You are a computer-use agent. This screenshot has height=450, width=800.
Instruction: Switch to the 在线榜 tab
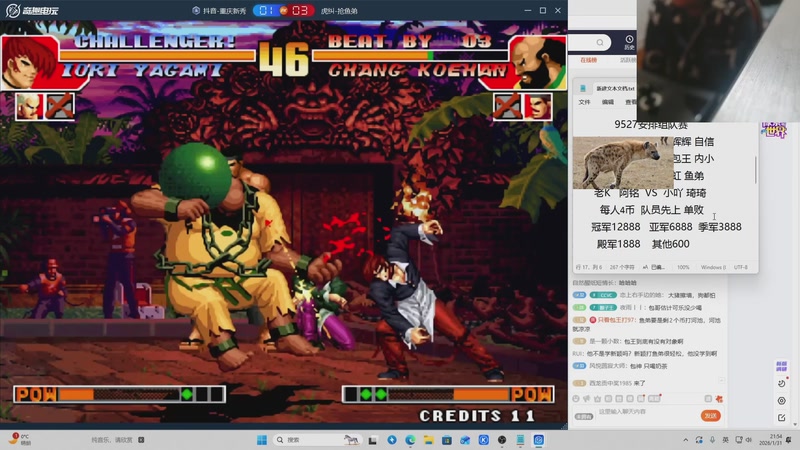point(588,60)
